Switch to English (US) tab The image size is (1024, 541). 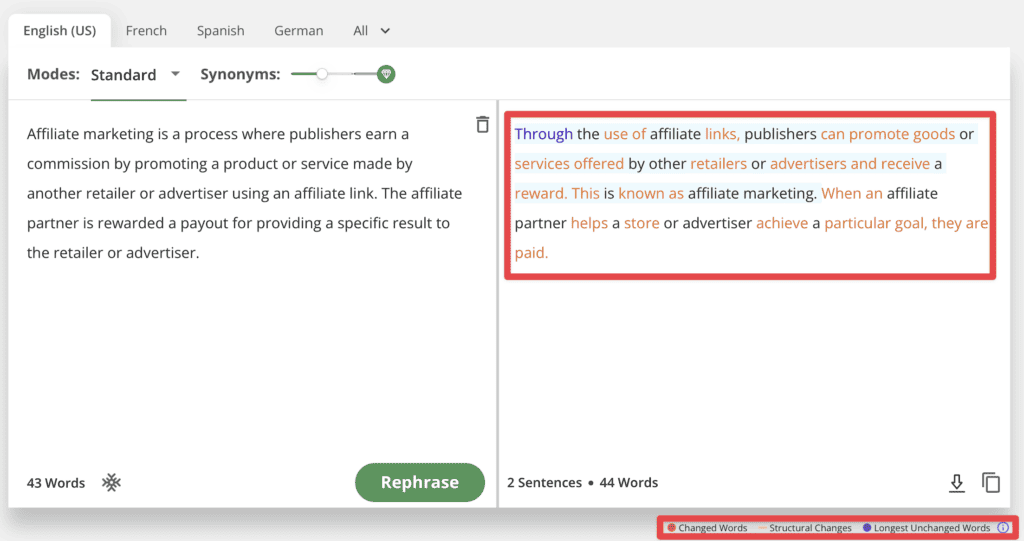(x=59, y=31)
